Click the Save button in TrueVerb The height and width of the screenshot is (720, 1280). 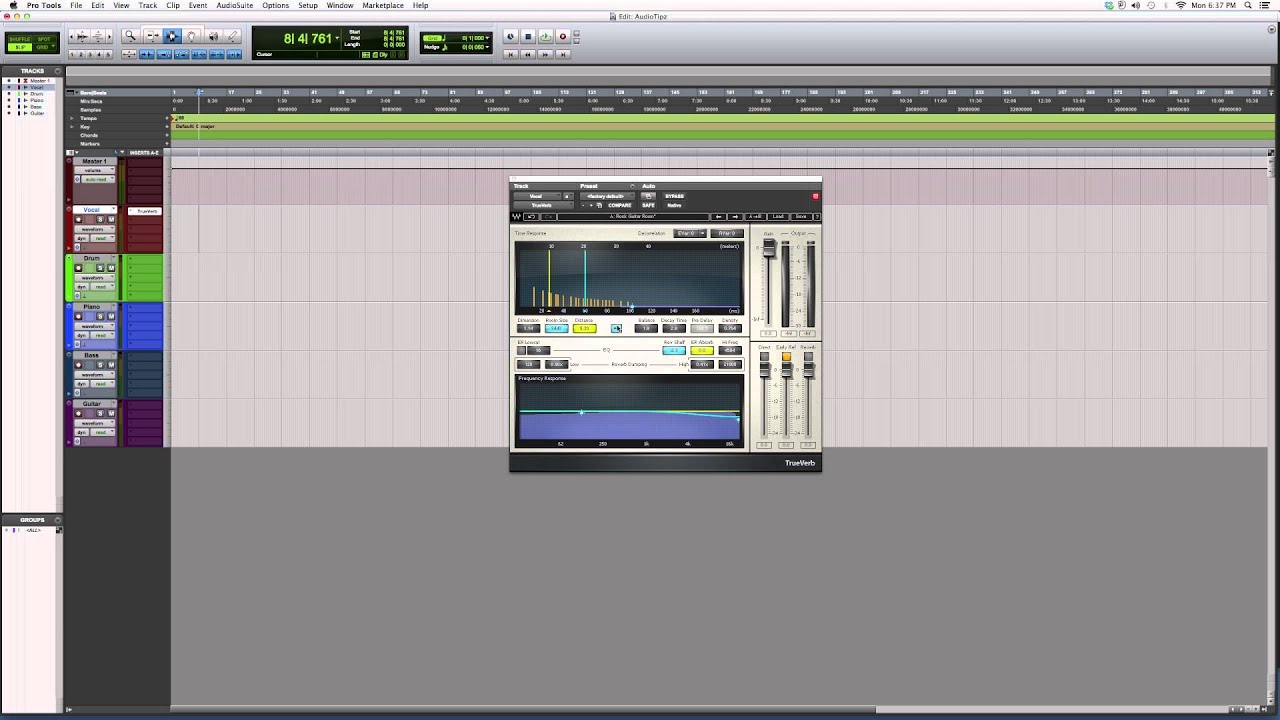801,216
